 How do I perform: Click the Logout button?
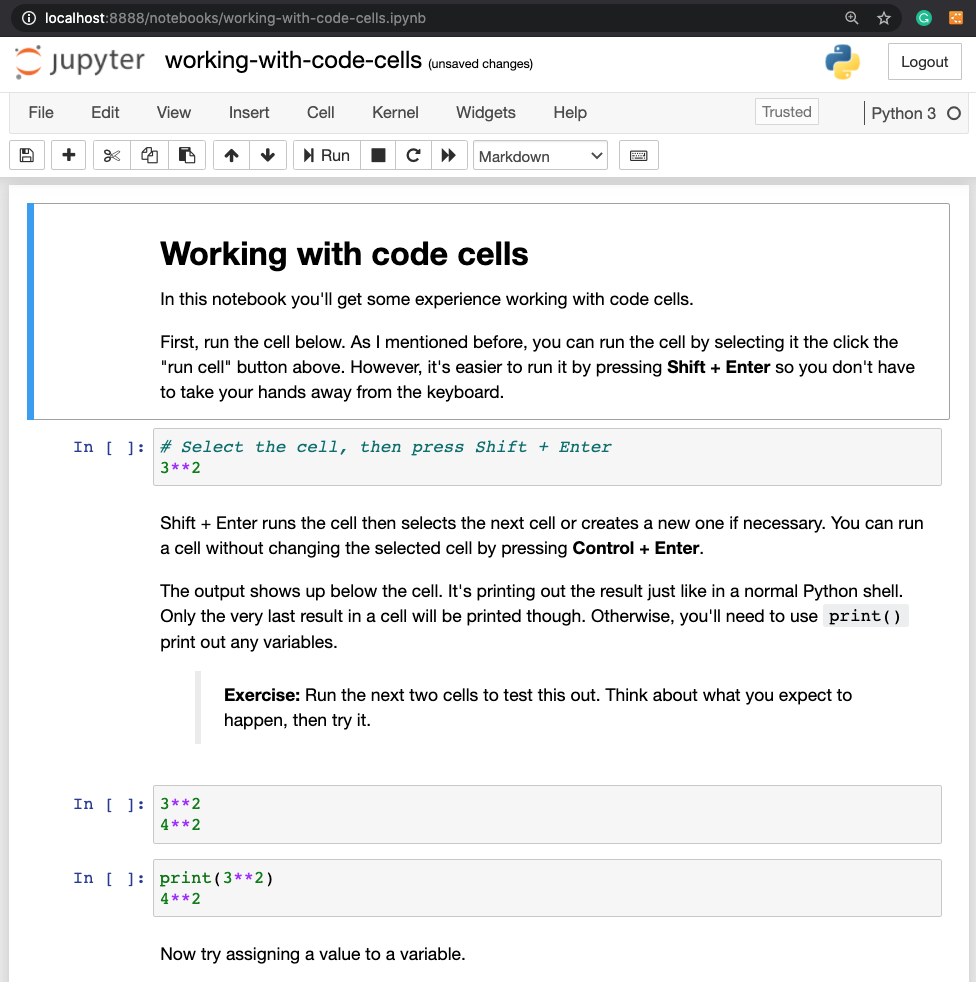point(924,61)
